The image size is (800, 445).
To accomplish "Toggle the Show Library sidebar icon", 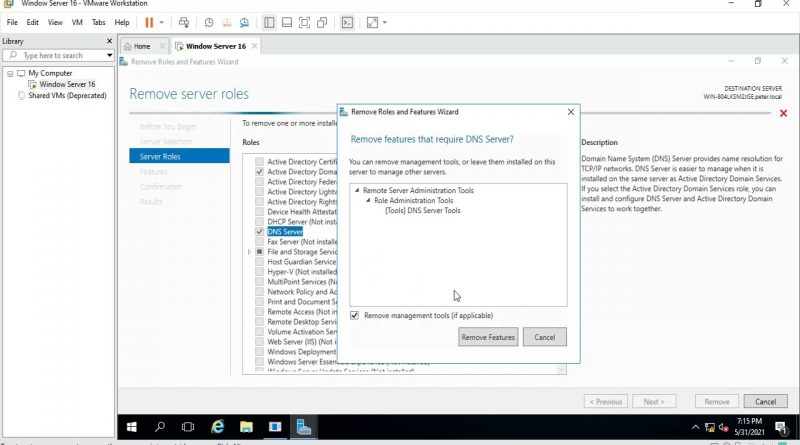I will tap(269, 22).
